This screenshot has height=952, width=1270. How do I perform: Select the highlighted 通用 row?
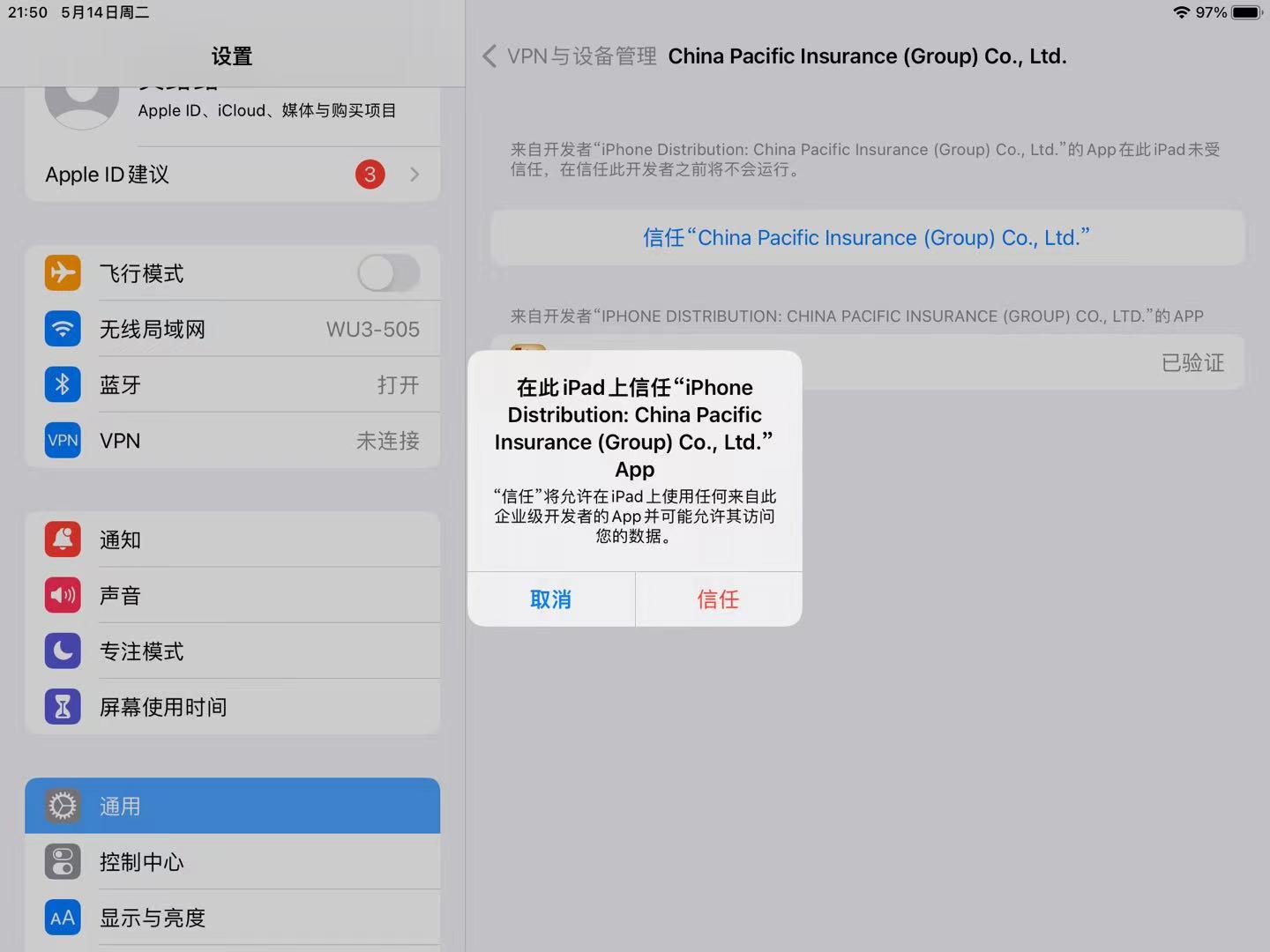tap(233, 806)
